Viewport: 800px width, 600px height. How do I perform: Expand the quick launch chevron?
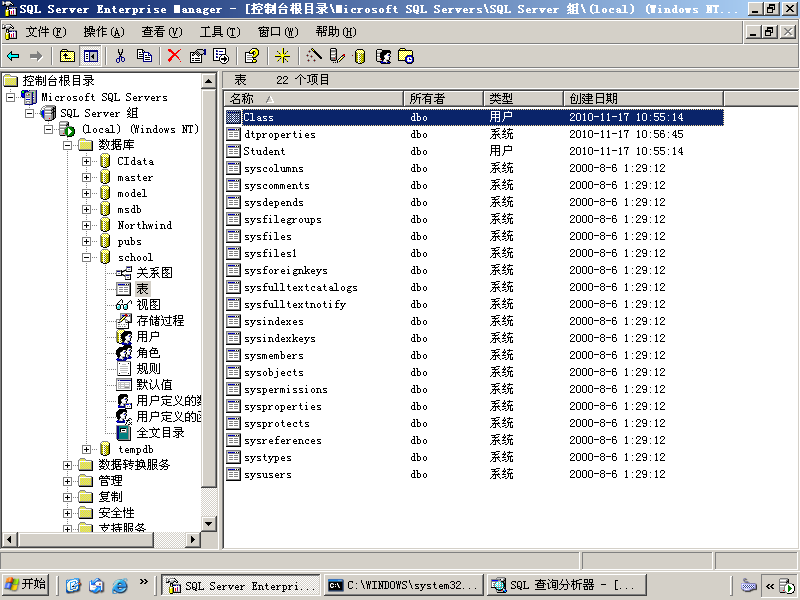pos(144,582)
